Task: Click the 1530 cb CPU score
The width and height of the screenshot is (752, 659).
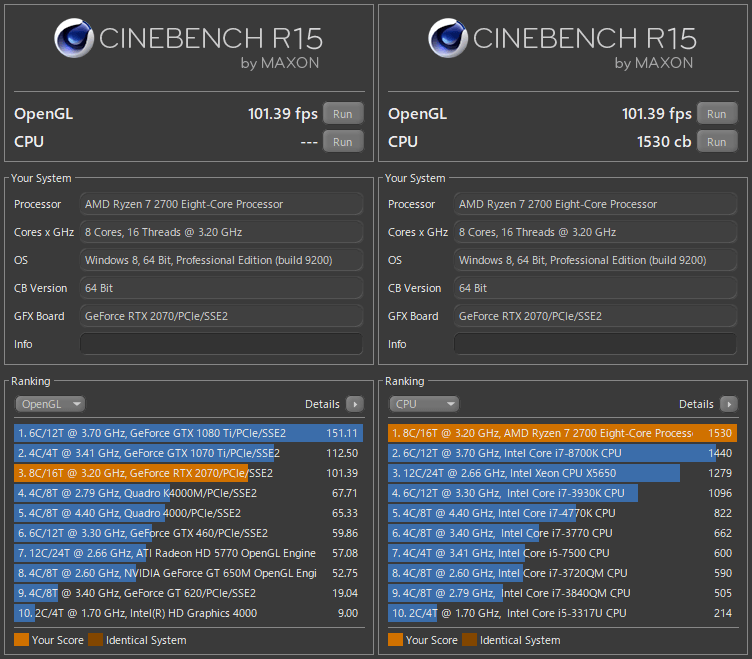Action: pyautogui.click(x=664, y=142)
